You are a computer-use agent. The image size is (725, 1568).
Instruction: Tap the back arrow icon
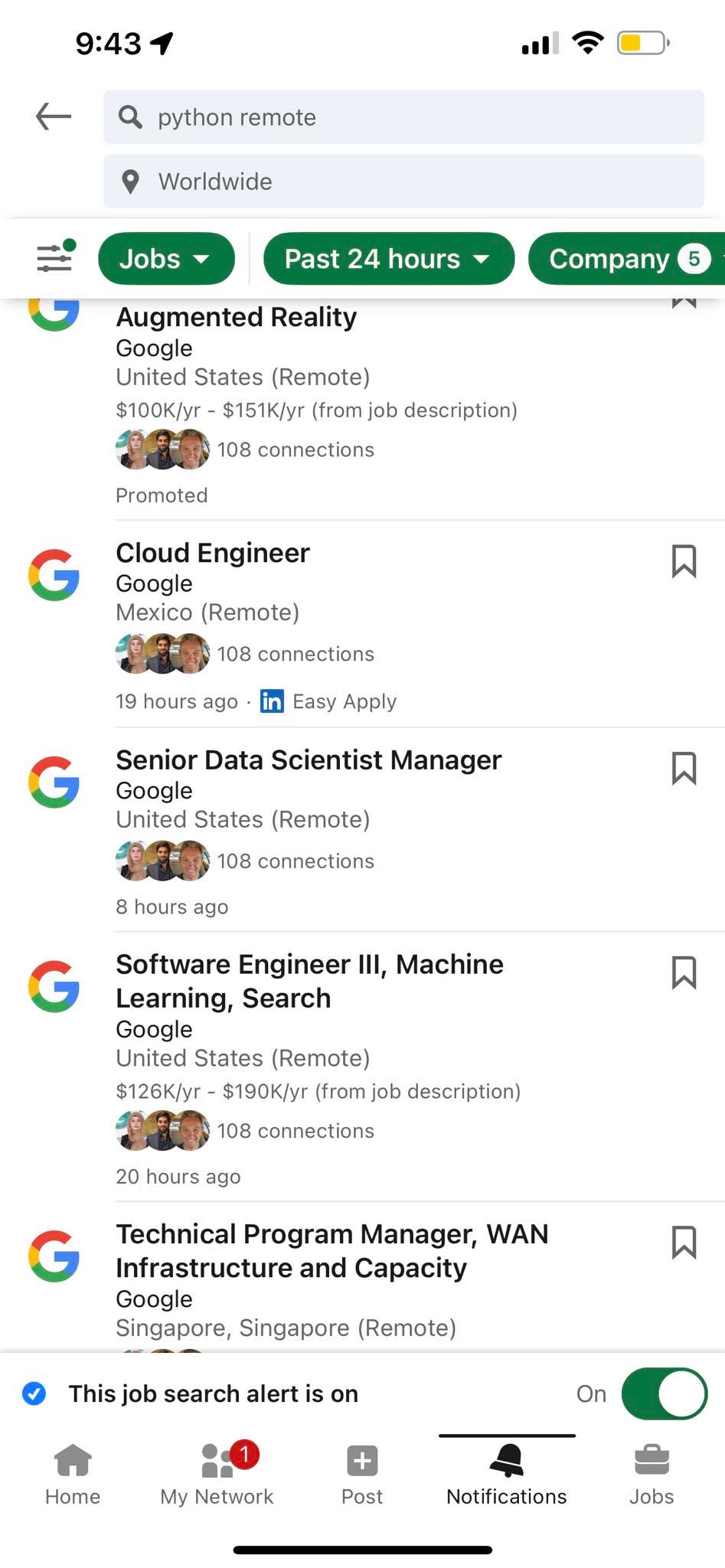pos(54,116)
